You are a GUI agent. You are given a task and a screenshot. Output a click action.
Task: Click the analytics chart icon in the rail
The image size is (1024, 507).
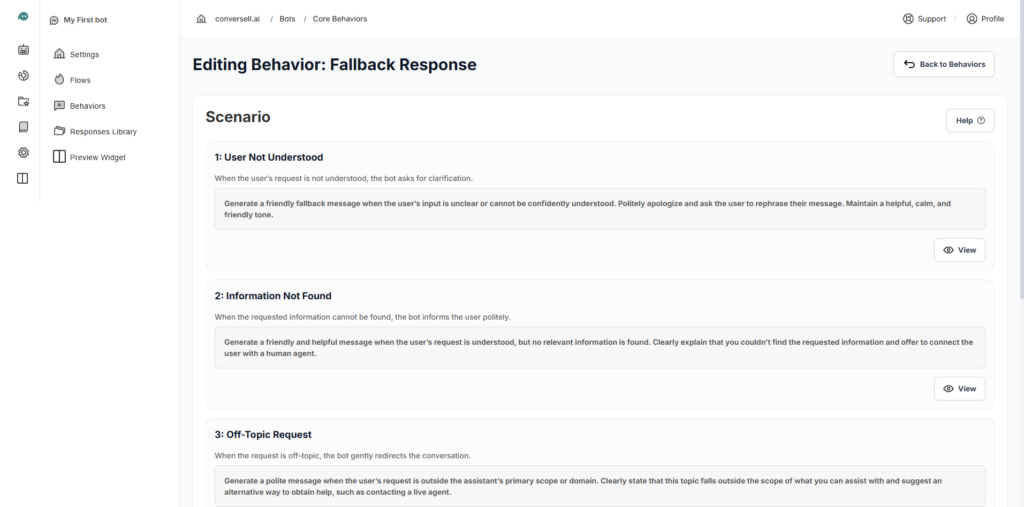point(23,76)
